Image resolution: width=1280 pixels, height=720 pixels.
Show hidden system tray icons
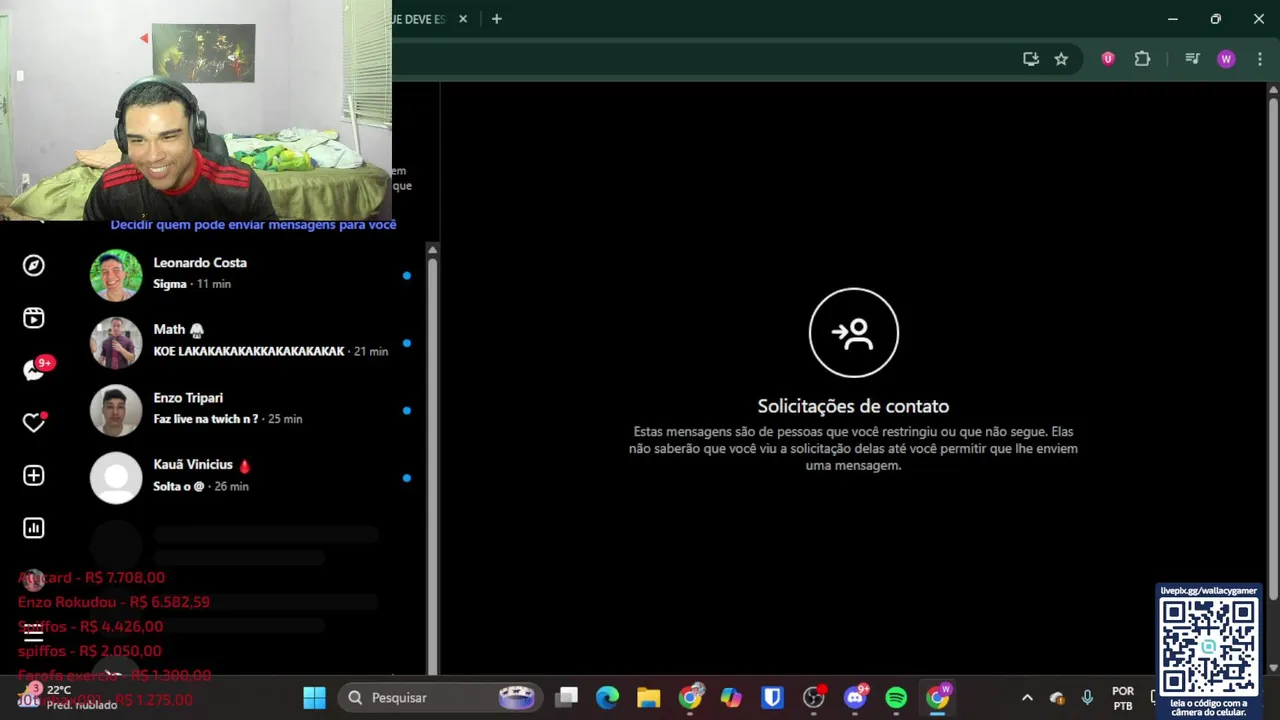coord(1027,698)
